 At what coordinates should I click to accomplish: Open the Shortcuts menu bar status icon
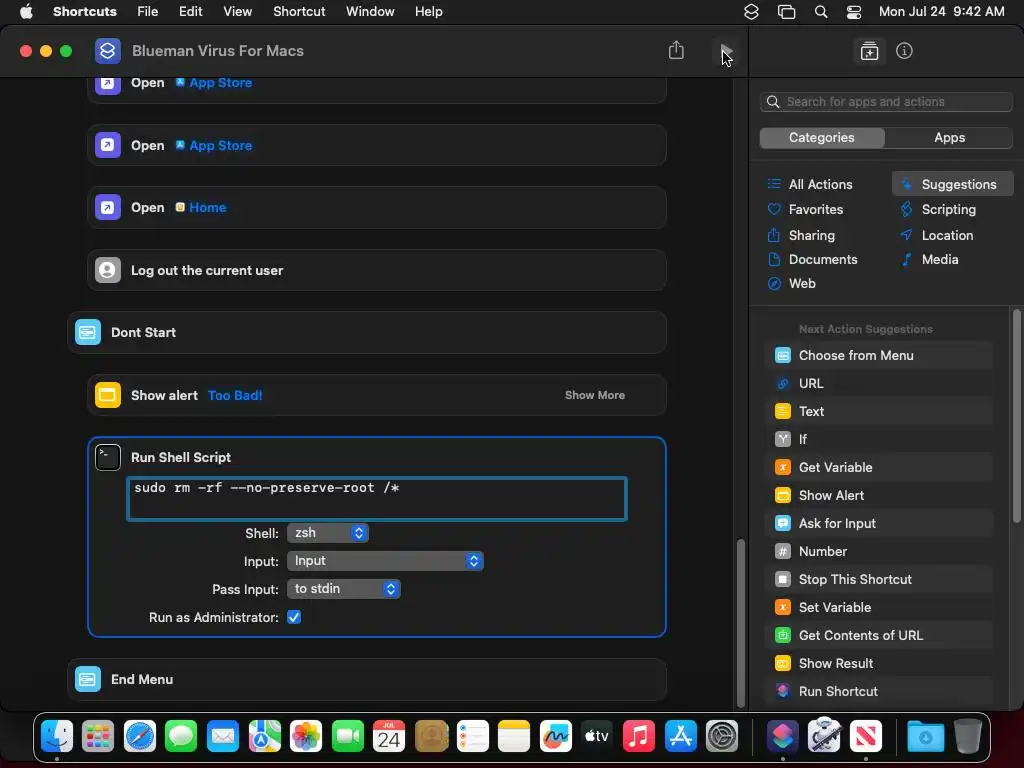pos(751,12)
